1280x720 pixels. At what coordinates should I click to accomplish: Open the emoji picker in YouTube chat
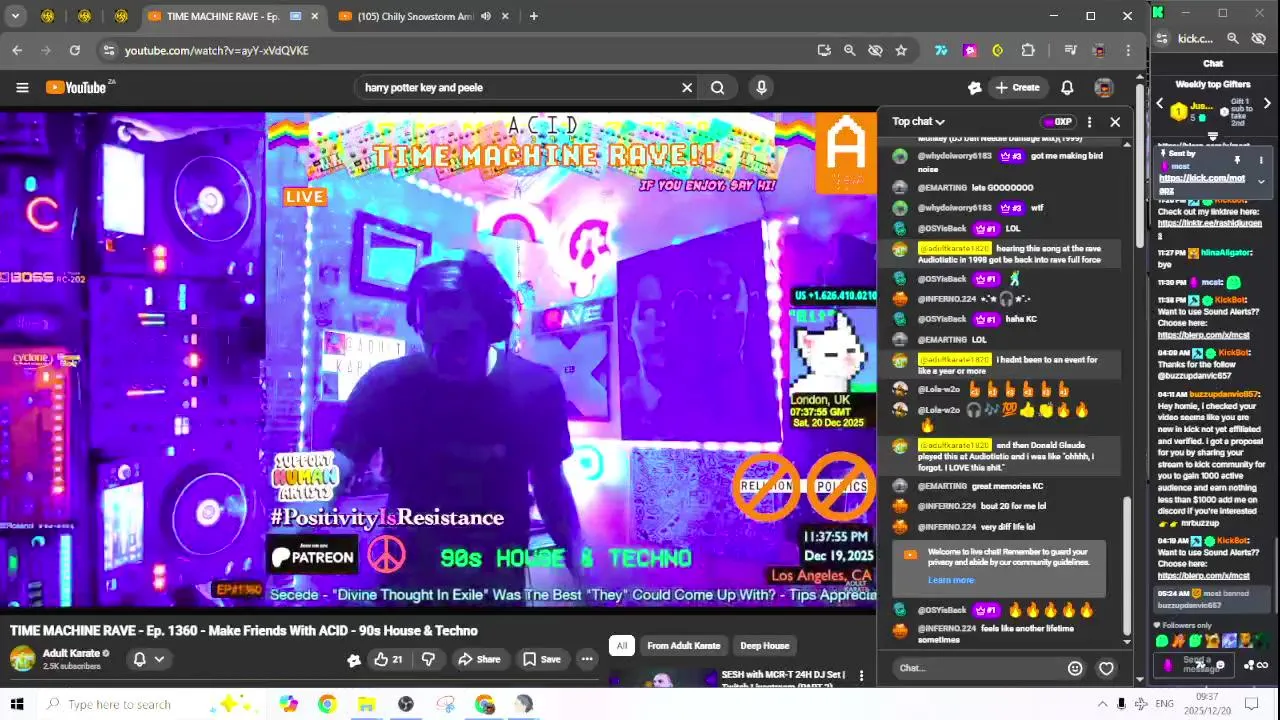pos(1075,668)
